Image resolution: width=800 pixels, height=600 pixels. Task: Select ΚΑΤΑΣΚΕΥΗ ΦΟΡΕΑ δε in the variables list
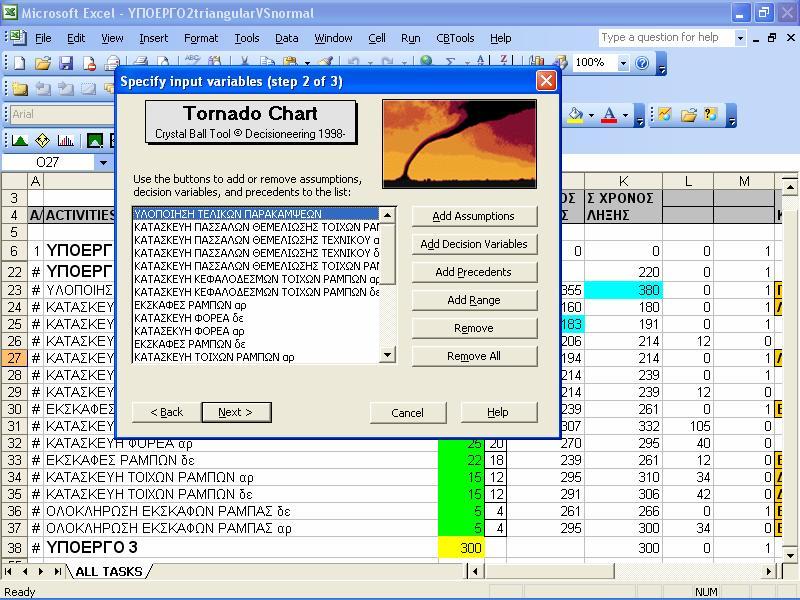point(256,318)
